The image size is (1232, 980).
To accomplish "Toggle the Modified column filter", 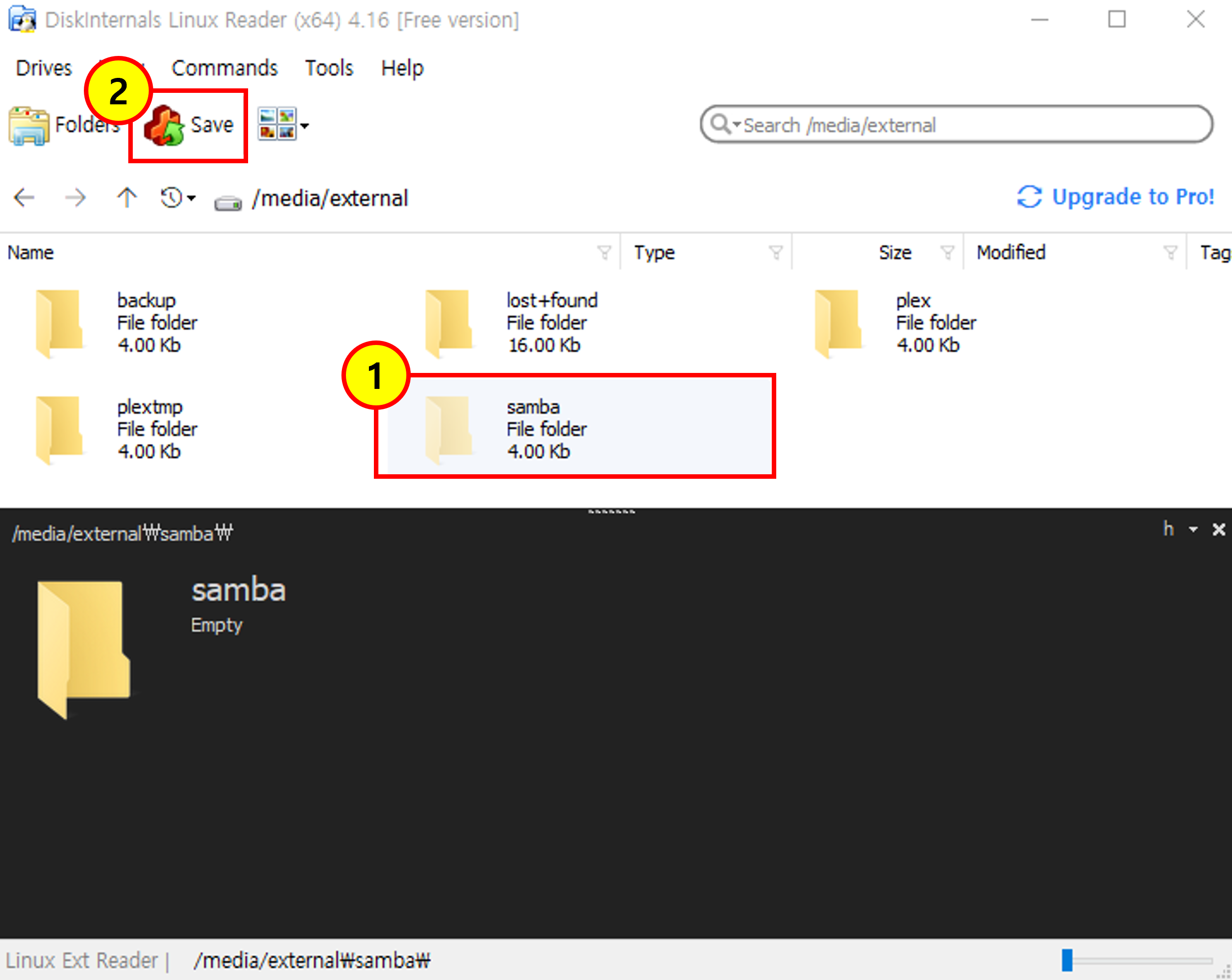I will click(x=1170, y=252).
